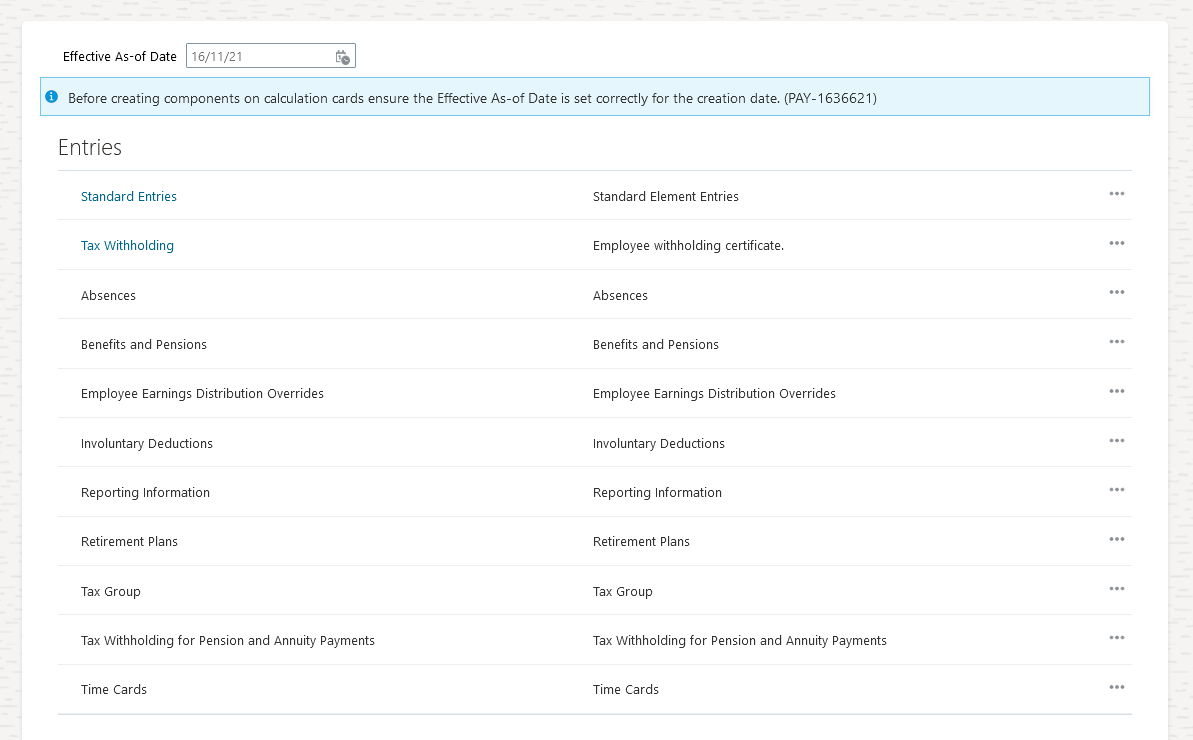Open the Tax Withholding link
1193x740 pixels.
[127, 246]
